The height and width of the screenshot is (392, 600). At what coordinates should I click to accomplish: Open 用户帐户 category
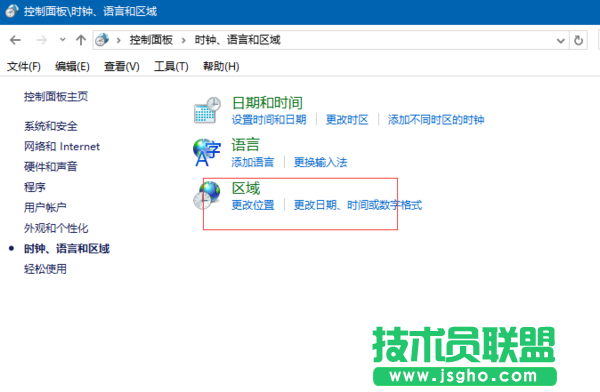pyautogui.click(x=45, y=207)
